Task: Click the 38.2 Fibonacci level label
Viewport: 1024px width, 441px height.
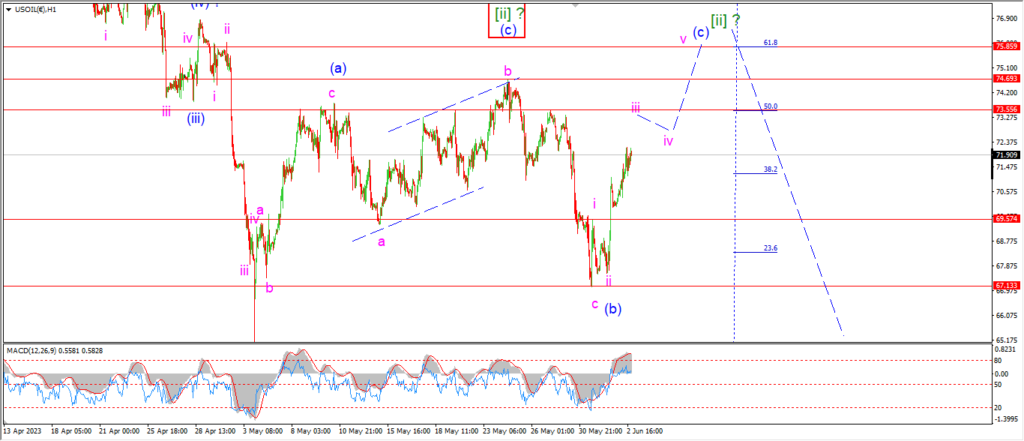Action: tap(770, 169)
